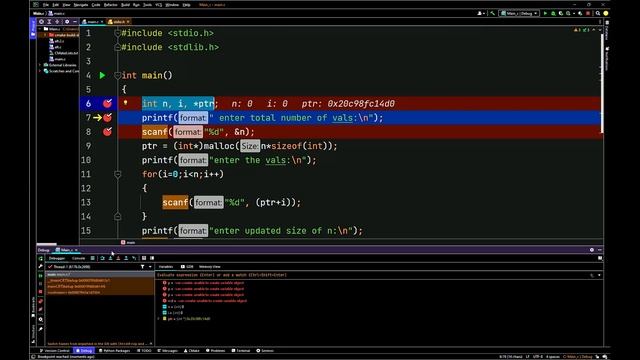Screen dimensions: 640x360
Task: Open Search Everywhere magnifier icon
Action: [x=598, y=13]
